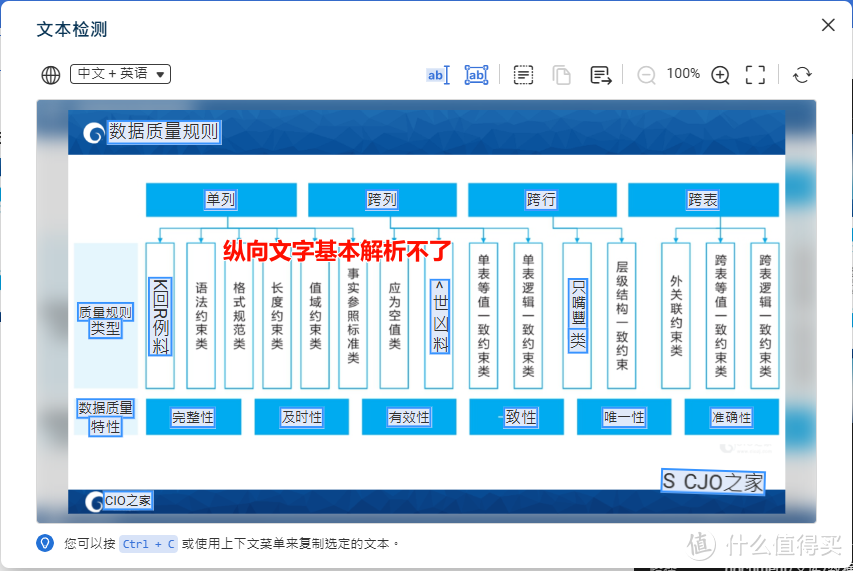Click the copy text icon
This screenshot has width=853, height=571.
tap(561, 75)
